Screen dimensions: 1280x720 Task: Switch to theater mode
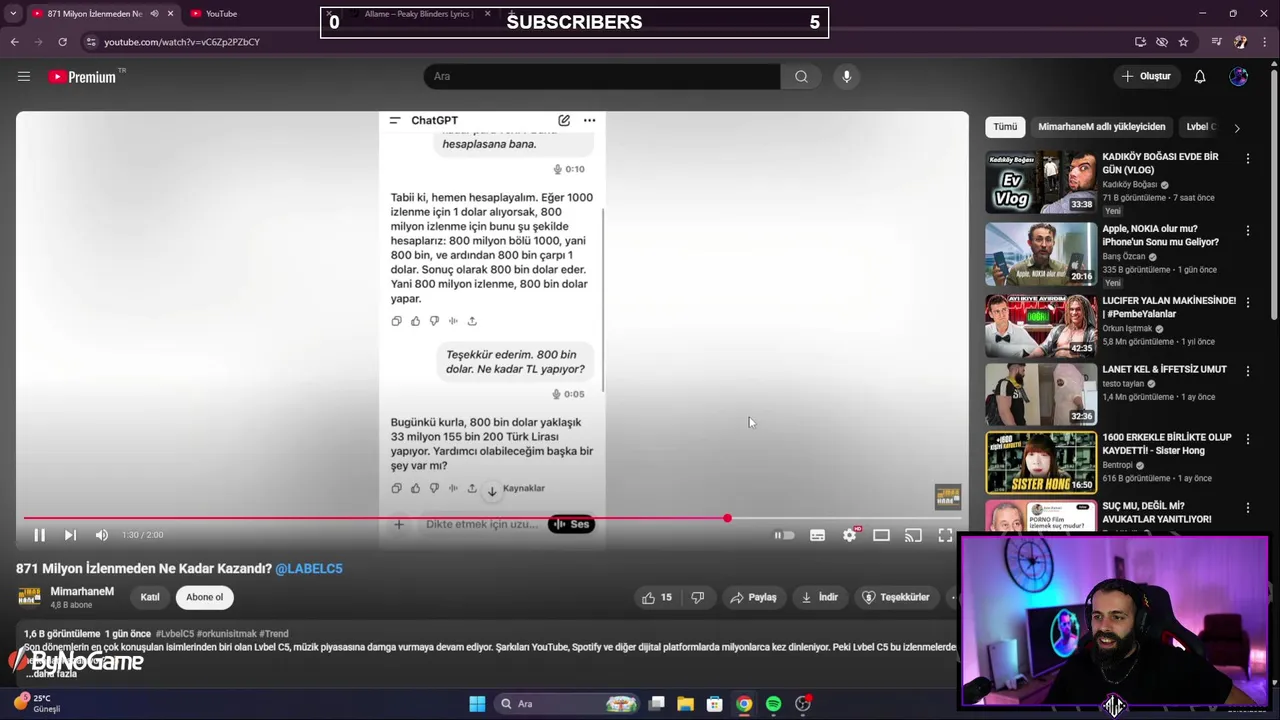click(x=881, y=535)
